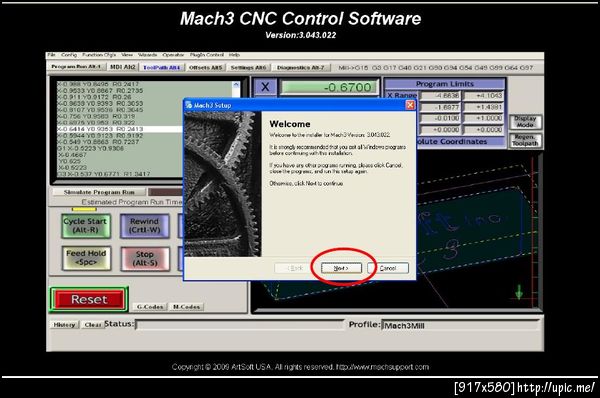Open the G-Codes reference button

tap(150, 307)
